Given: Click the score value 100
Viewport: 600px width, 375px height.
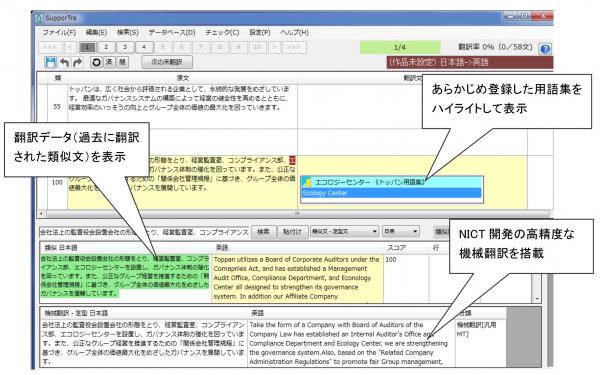Looking at the screenshot, I should click(x=391, y=259).
